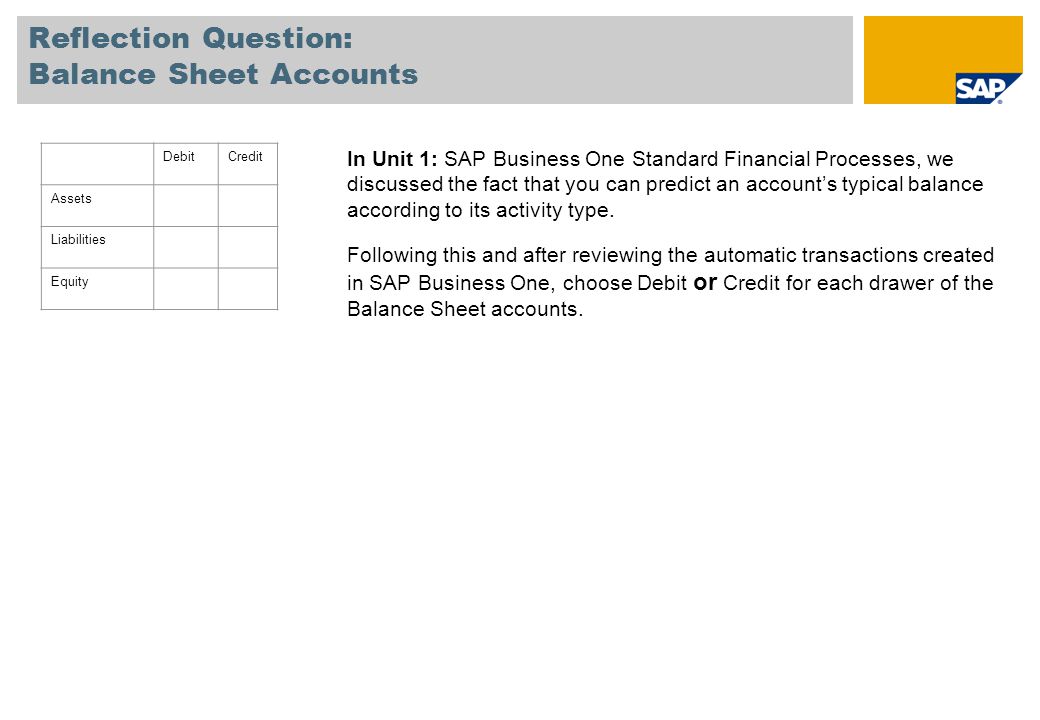Screen dimensions: 1040x720
Task: Click the Assets row label
Action: 71,198
